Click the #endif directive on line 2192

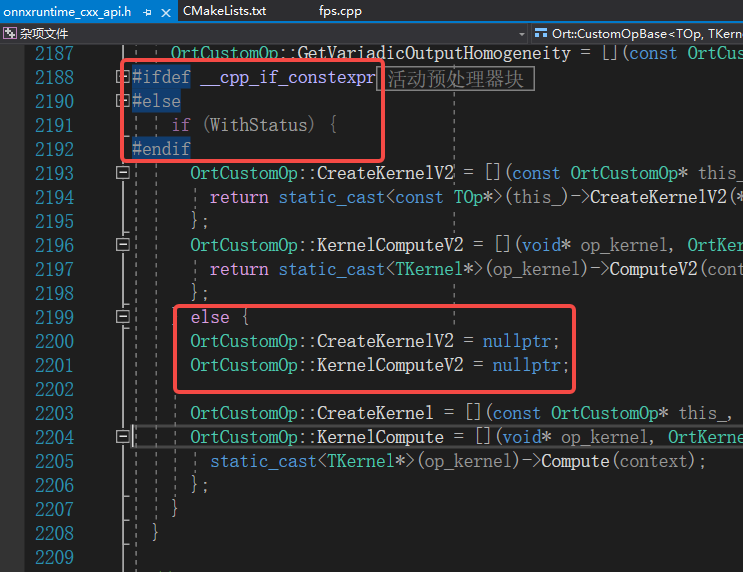point(161,149)
